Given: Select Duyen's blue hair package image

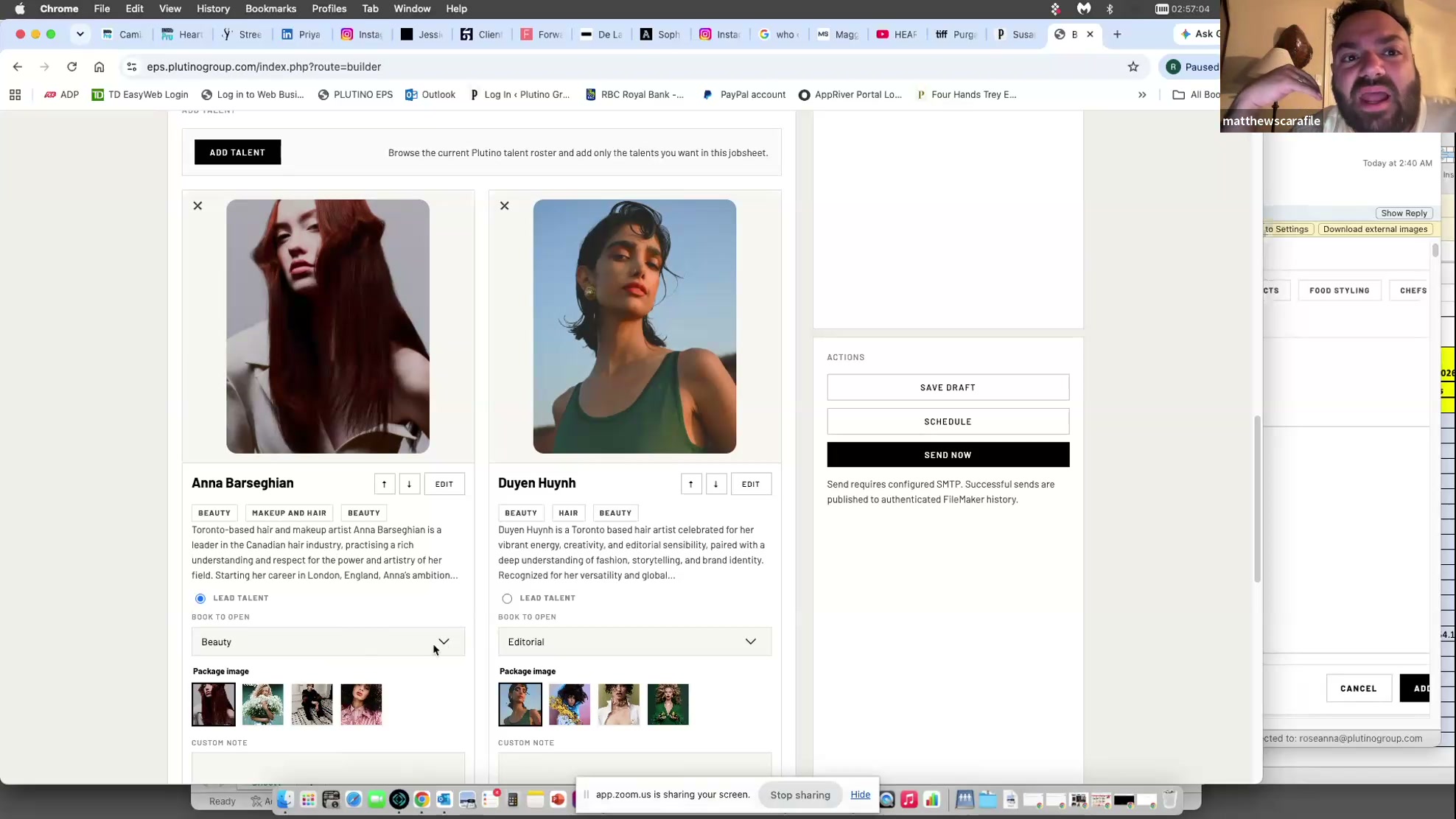Looking at the screenshot, I should pos(569,704).
